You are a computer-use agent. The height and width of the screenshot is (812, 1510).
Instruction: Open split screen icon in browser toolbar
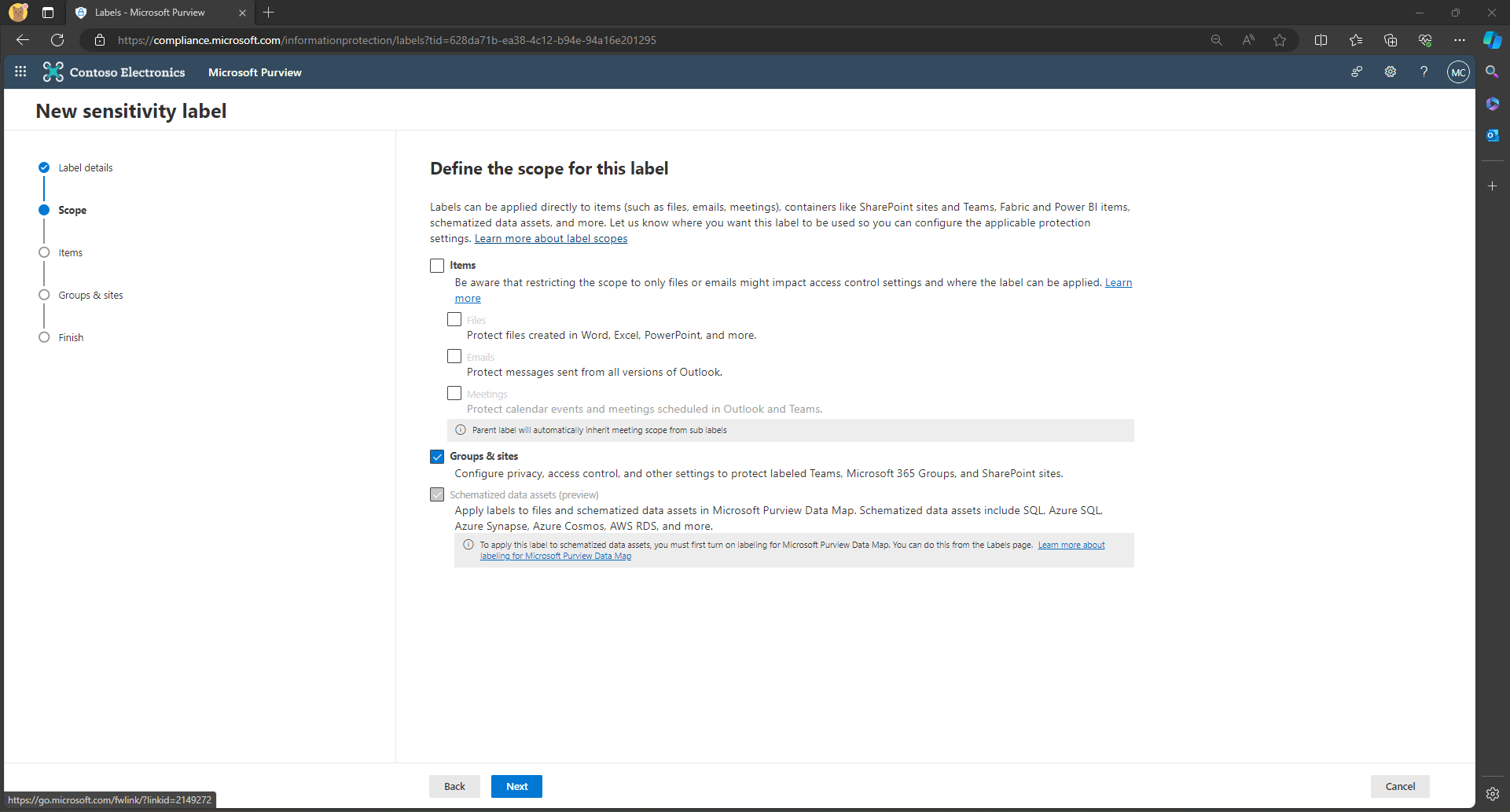(1321, 40)
